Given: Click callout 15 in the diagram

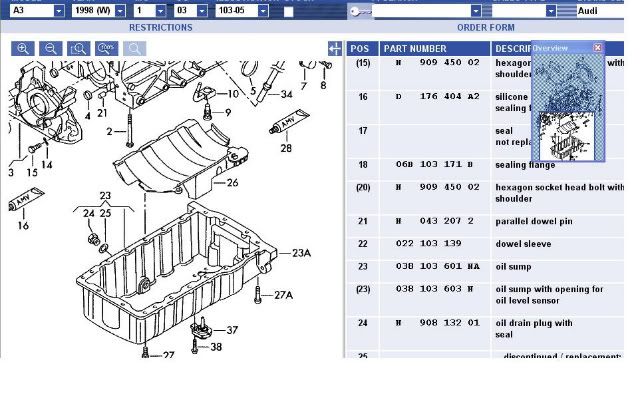Looking at the screenshot, I should (32, 173).
